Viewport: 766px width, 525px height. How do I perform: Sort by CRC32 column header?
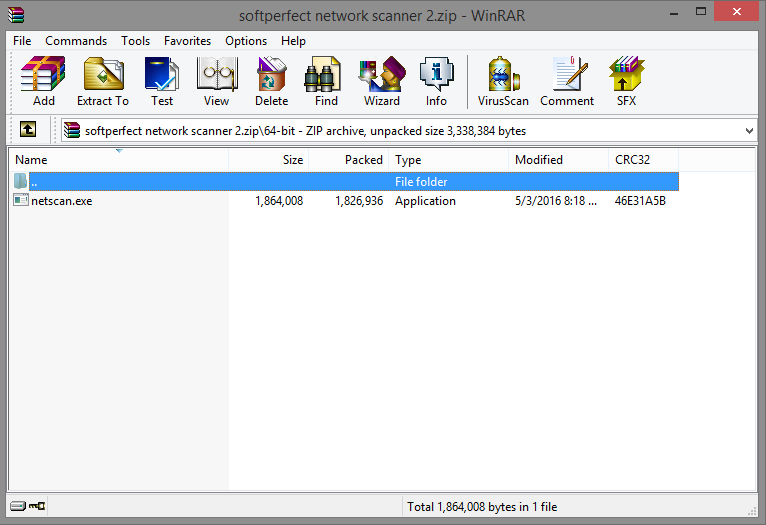pyautogui.click(x=643, y=160)
